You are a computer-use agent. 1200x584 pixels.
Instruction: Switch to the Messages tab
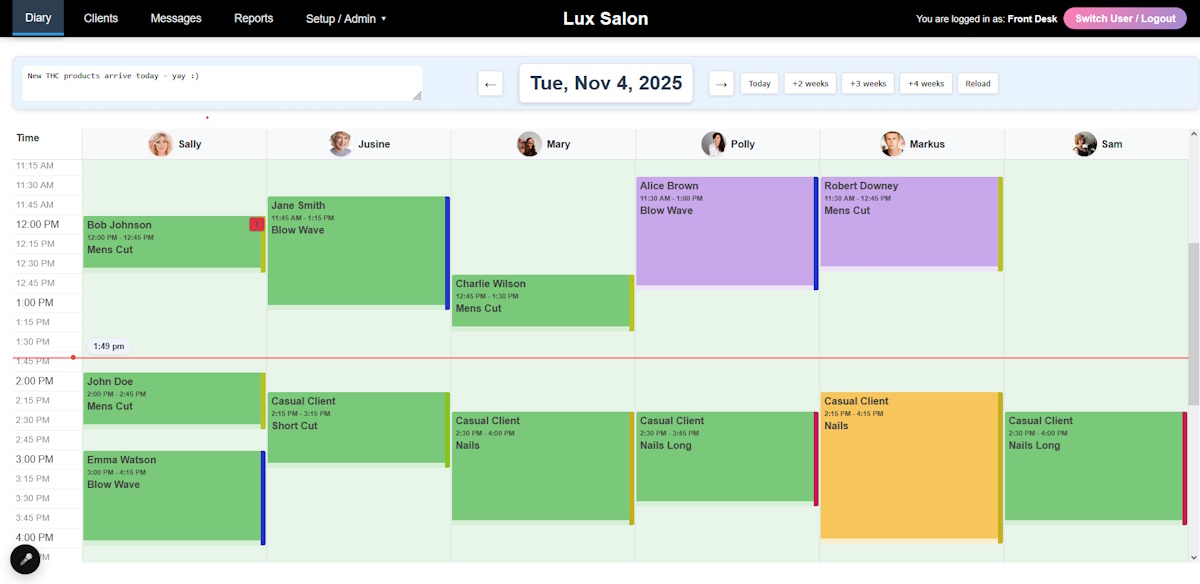pyautogui.click(x=176, y=18)
